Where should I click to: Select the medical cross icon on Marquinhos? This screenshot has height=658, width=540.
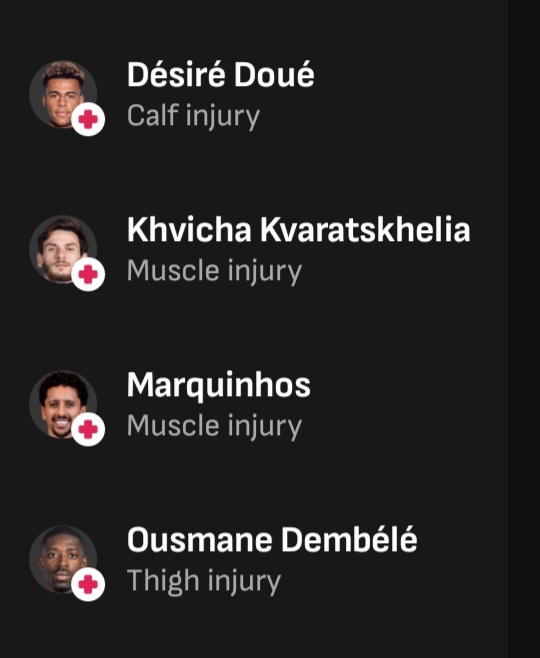(x=88, y=429)
